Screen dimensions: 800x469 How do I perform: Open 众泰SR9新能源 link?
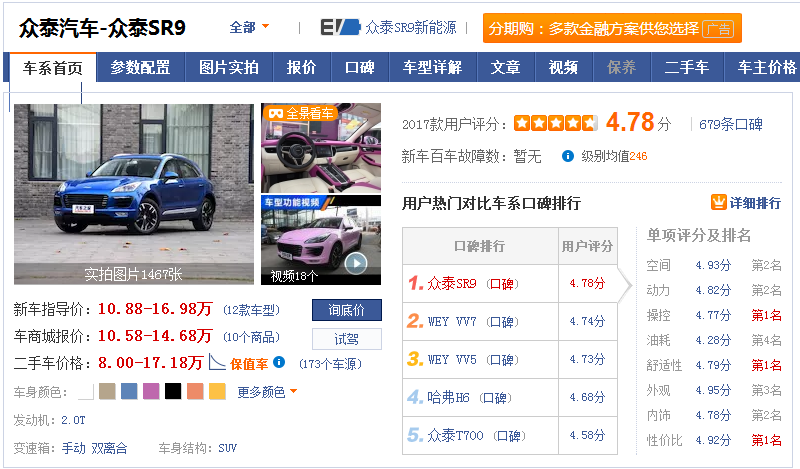pyautogui.click(x=411, y=28)
